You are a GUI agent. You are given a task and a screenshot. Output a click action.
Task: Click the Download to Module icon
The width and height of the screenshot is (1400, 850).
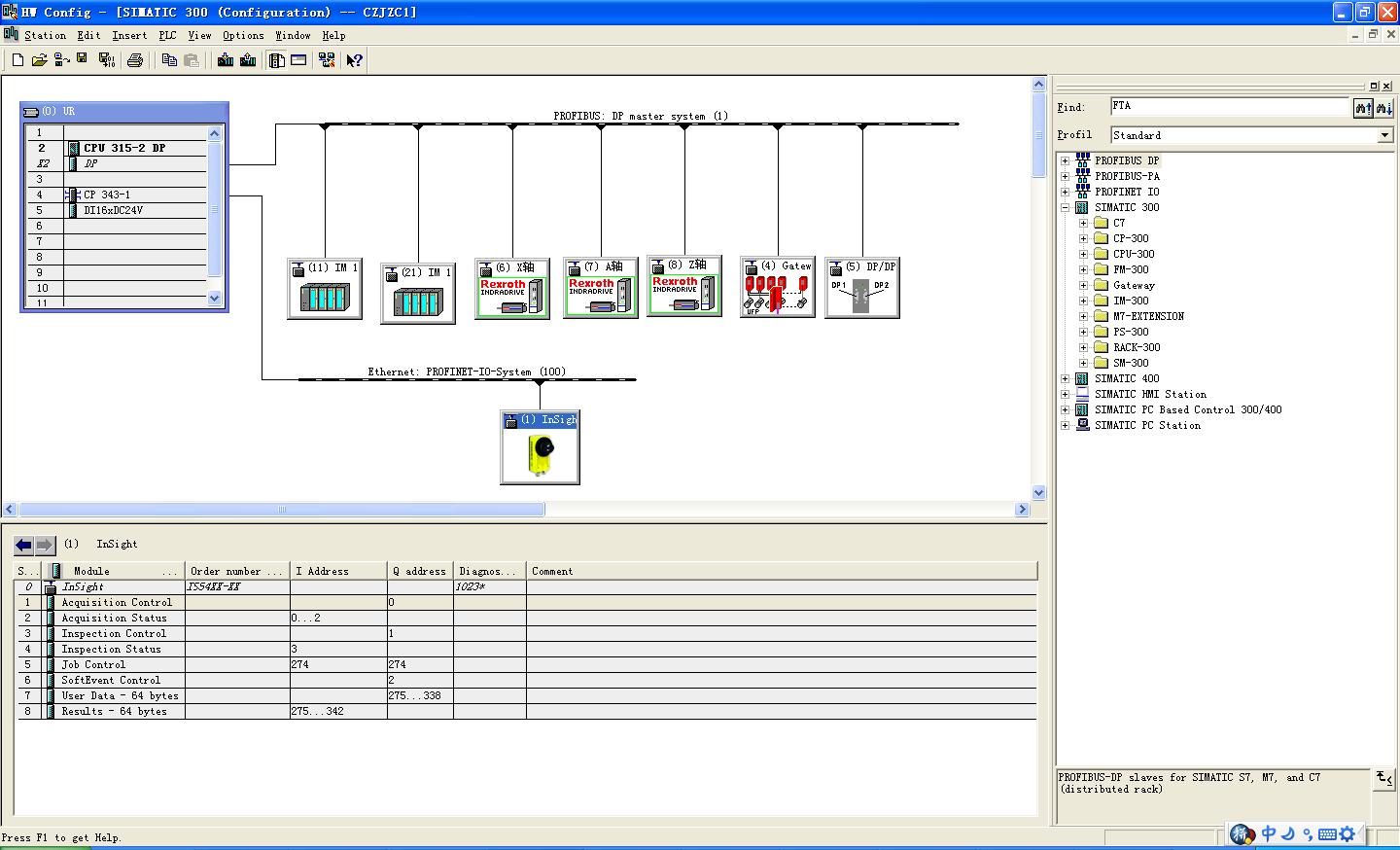(226, 60)
